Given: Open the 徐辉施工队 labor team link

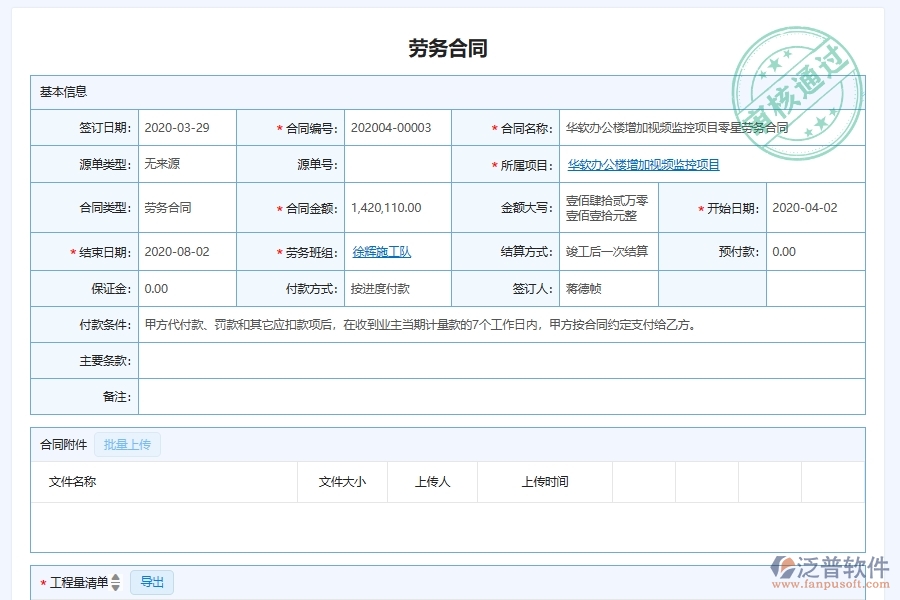Looking at the screenshot, I should coord(381,252).
